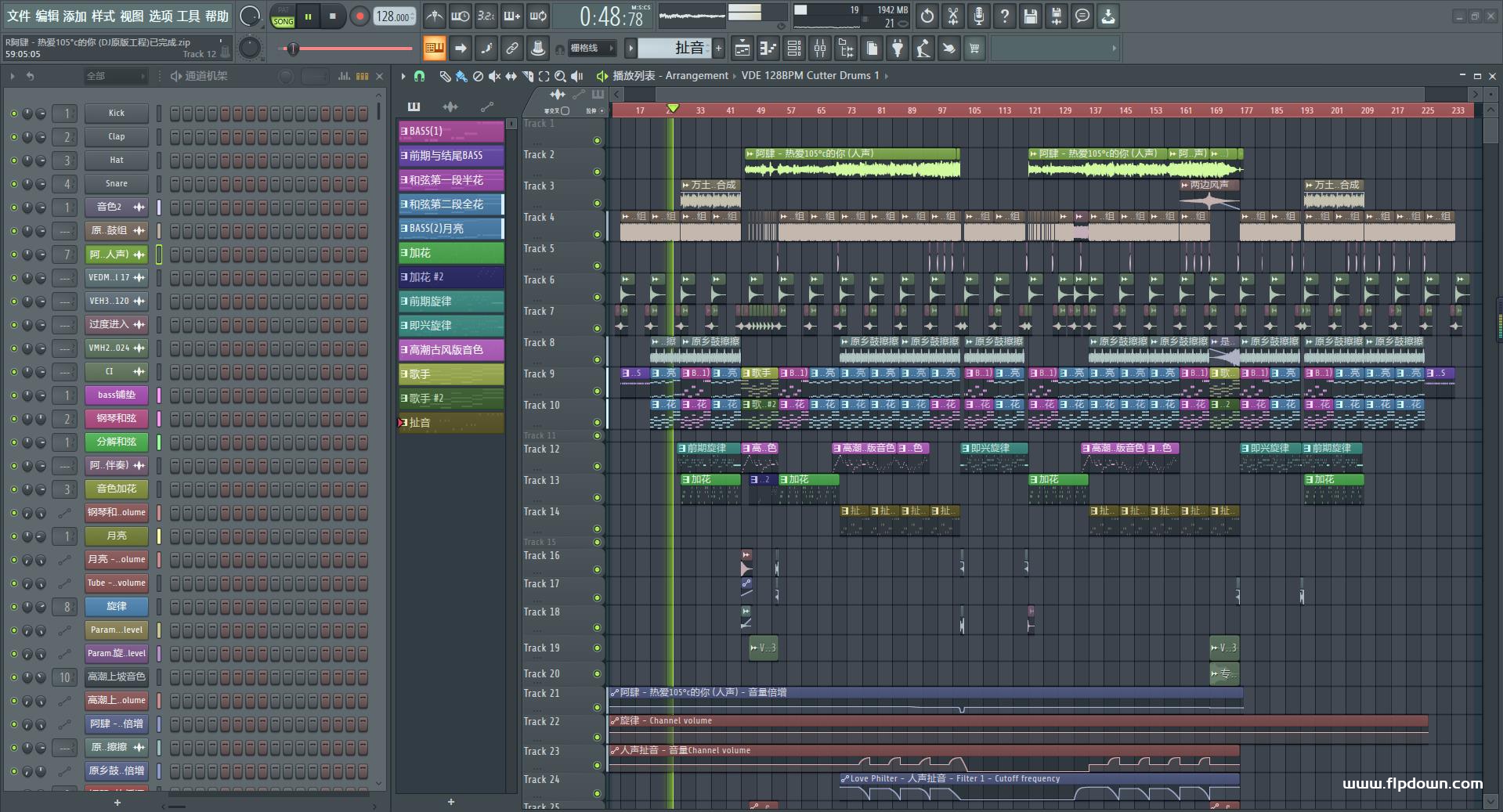Toggle playlist snap magnet icon
1503x812 pixels.
pos(420,76)
